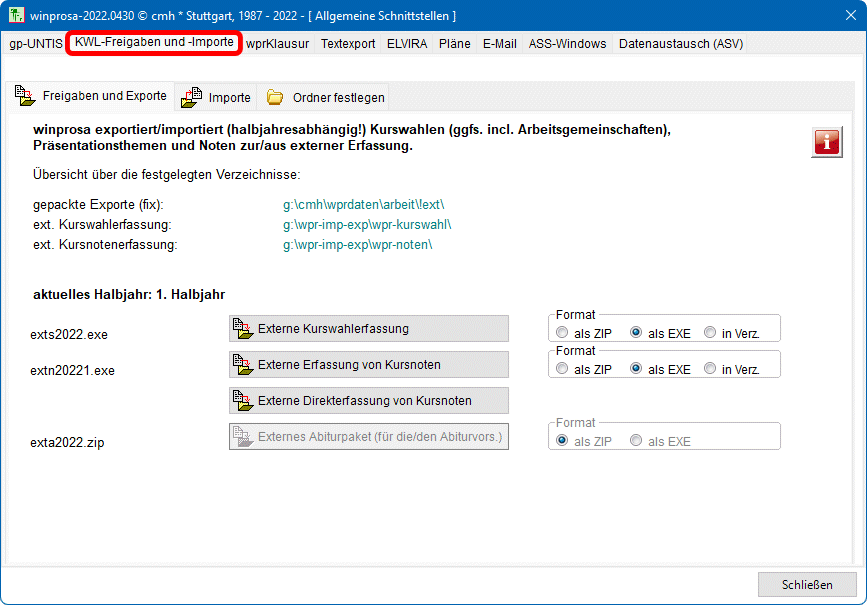The height and width of the screenshot is (605, 867).
Task: Select 'als ZIP' for Externe Kurswahlerfassung
Action: tap(564, 333)
